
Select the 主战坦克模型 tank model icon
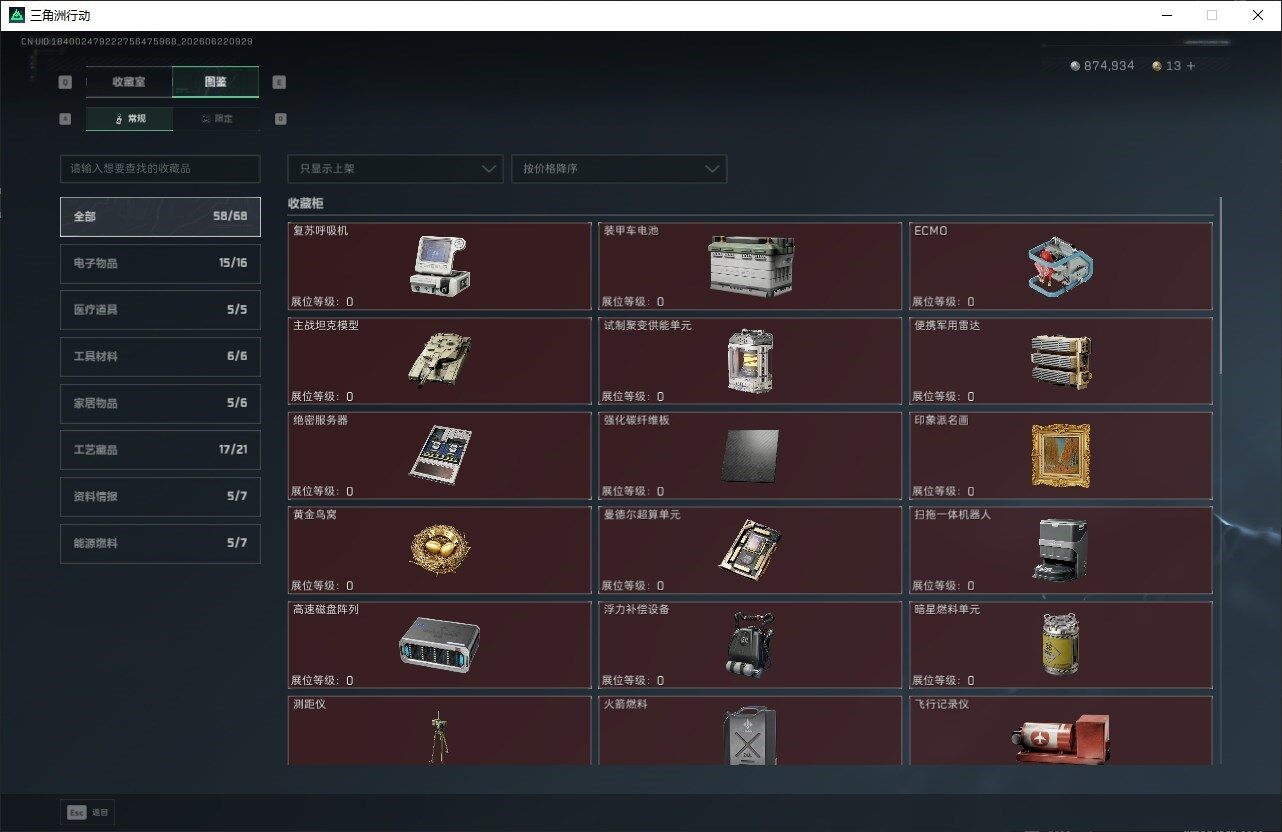[440, 360]
